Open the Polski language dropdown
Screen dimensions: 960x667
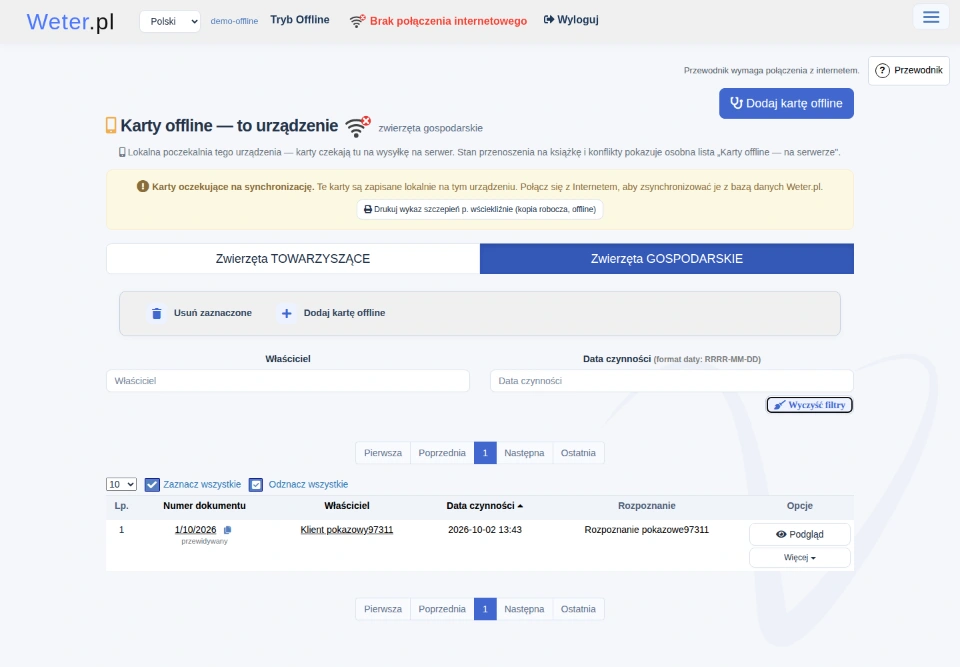(x=170, y=21)
